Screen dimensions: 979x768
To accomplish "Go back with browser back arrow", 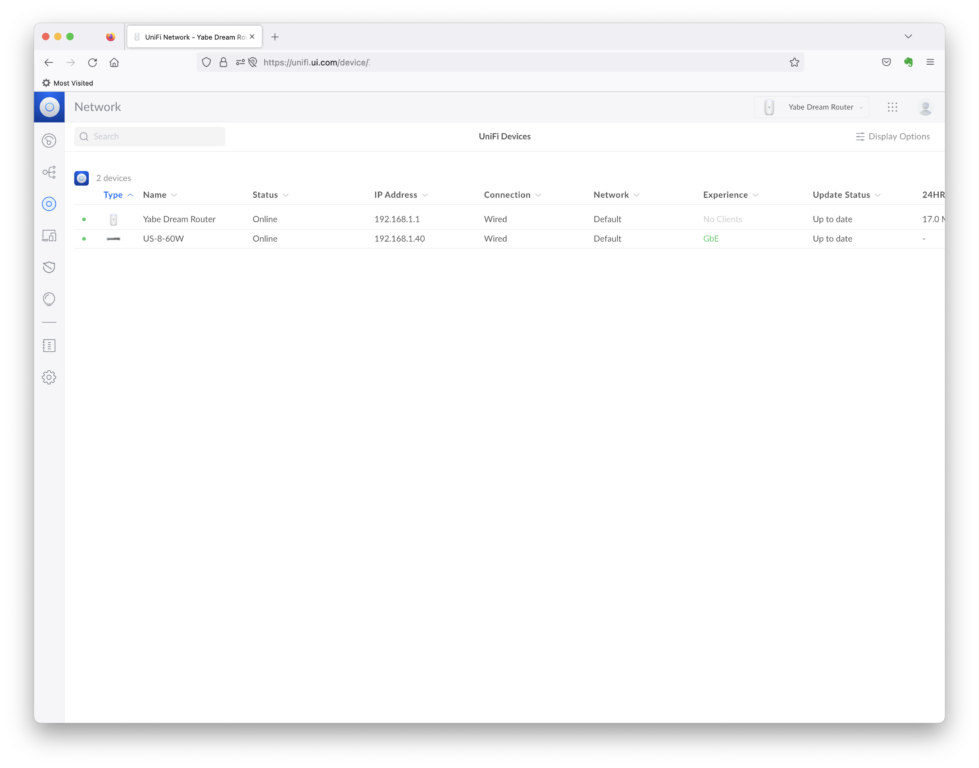I will (49, 62).
